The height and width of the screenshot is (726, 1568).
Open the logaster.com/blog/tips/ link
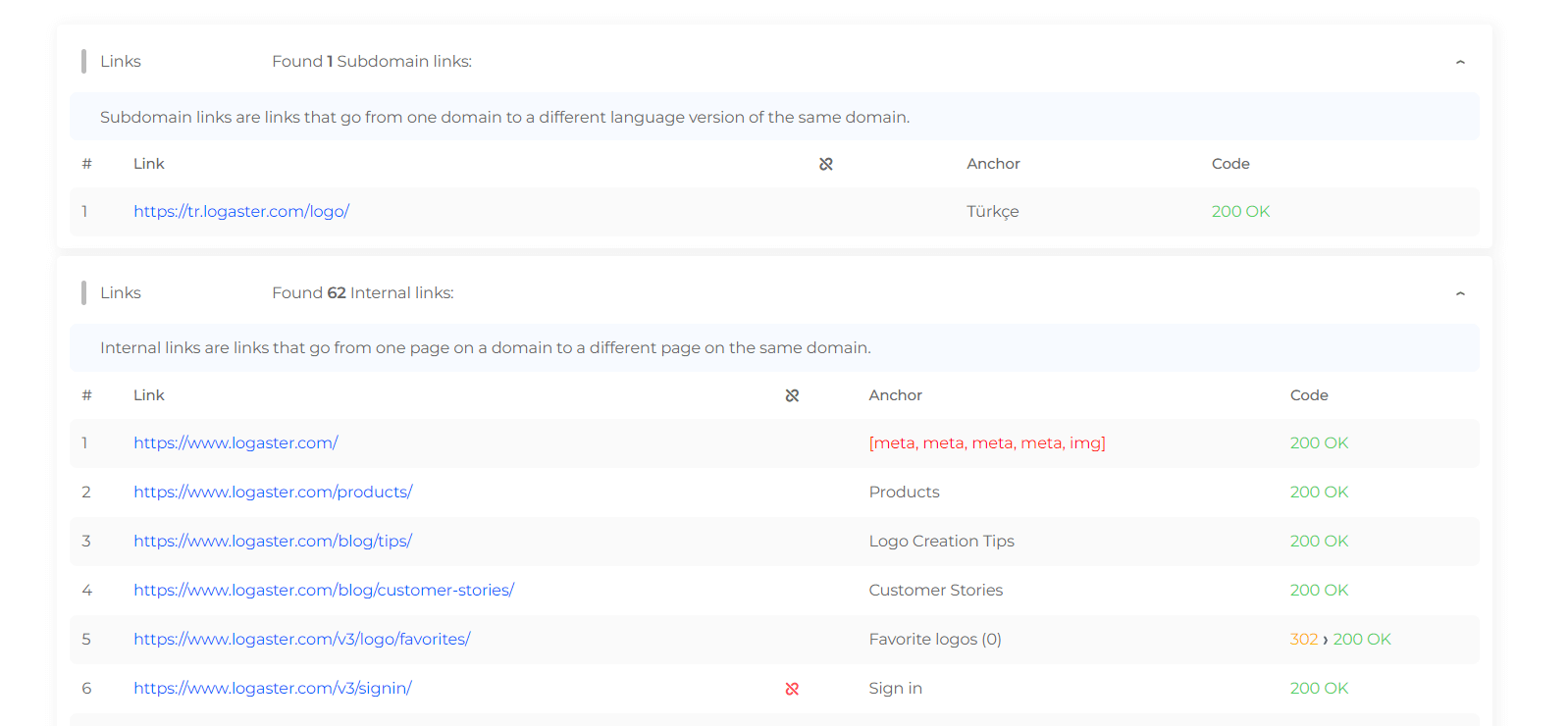pos(273,541)
